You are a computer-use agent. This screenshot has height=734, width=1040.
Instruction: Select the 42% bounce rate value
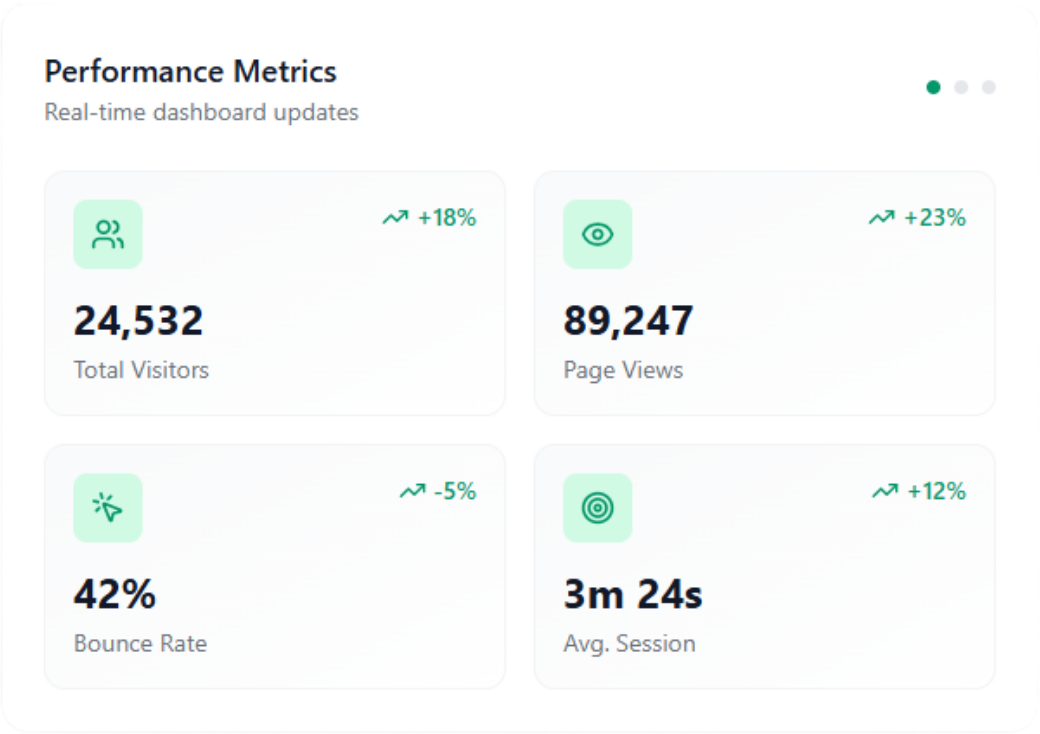coord(116,593)
